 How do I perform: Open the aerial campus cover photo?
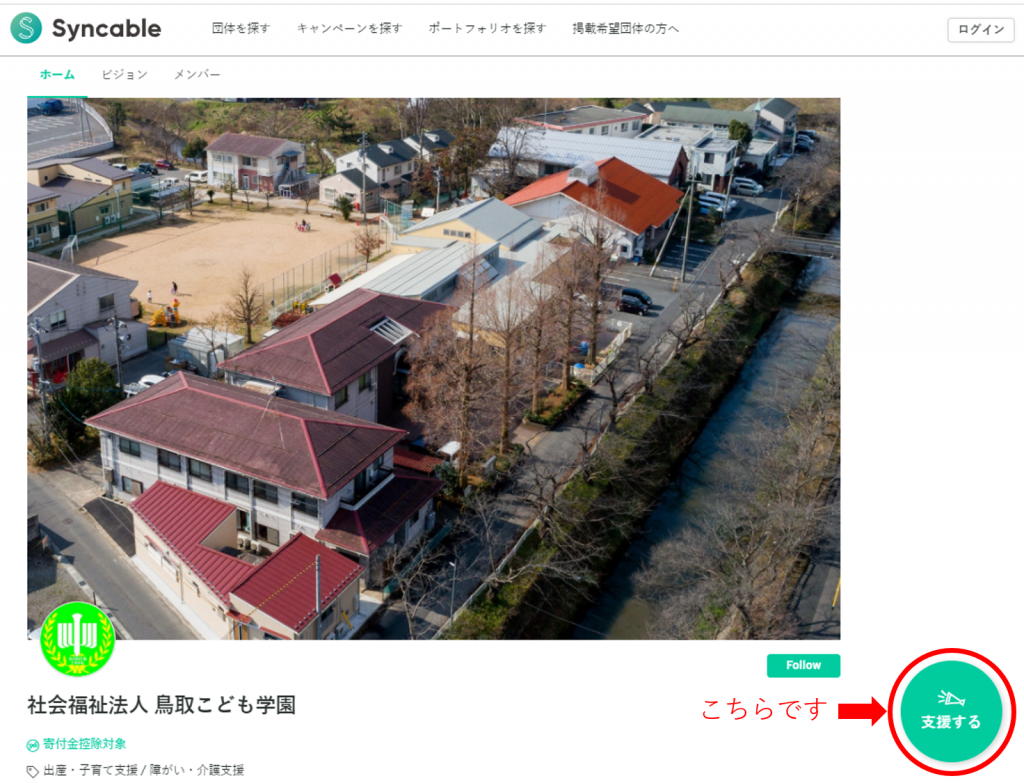(434, 368)
